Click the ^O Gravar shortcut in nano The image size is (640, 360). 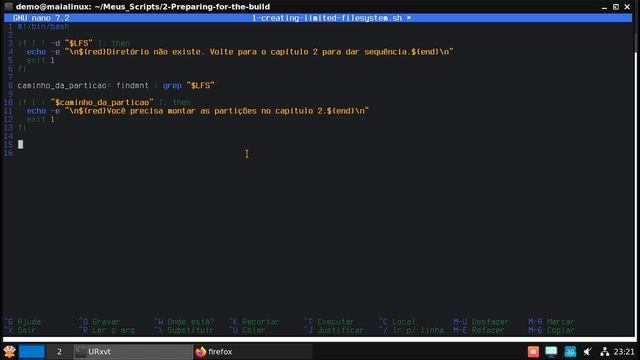click(x=99, y=322)
